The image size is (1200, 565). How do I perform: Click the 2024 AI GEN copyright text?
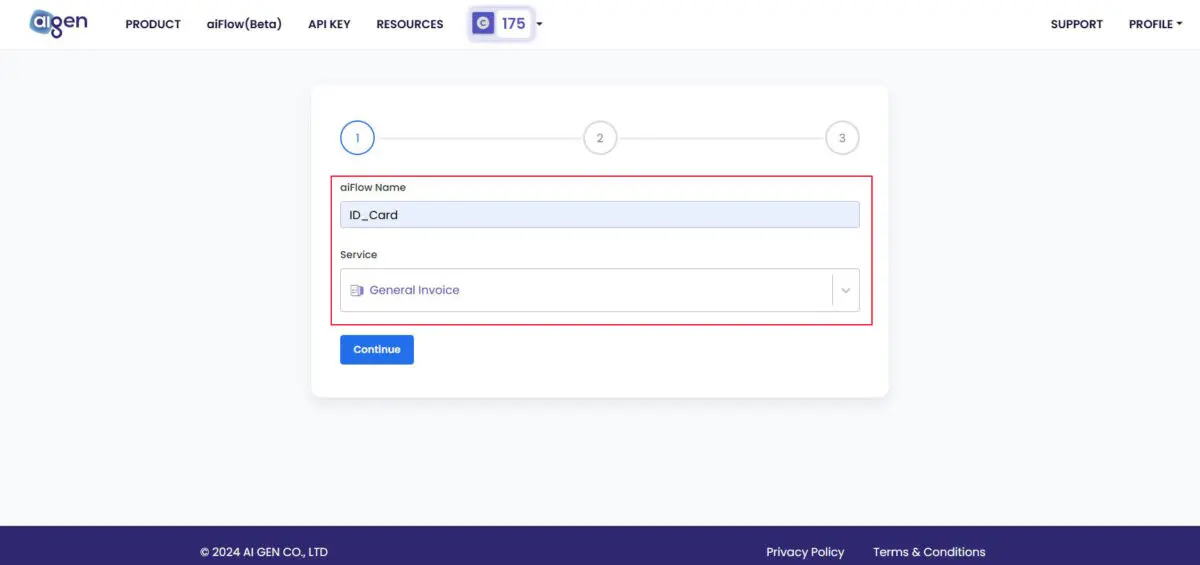(x=264, y=552)
